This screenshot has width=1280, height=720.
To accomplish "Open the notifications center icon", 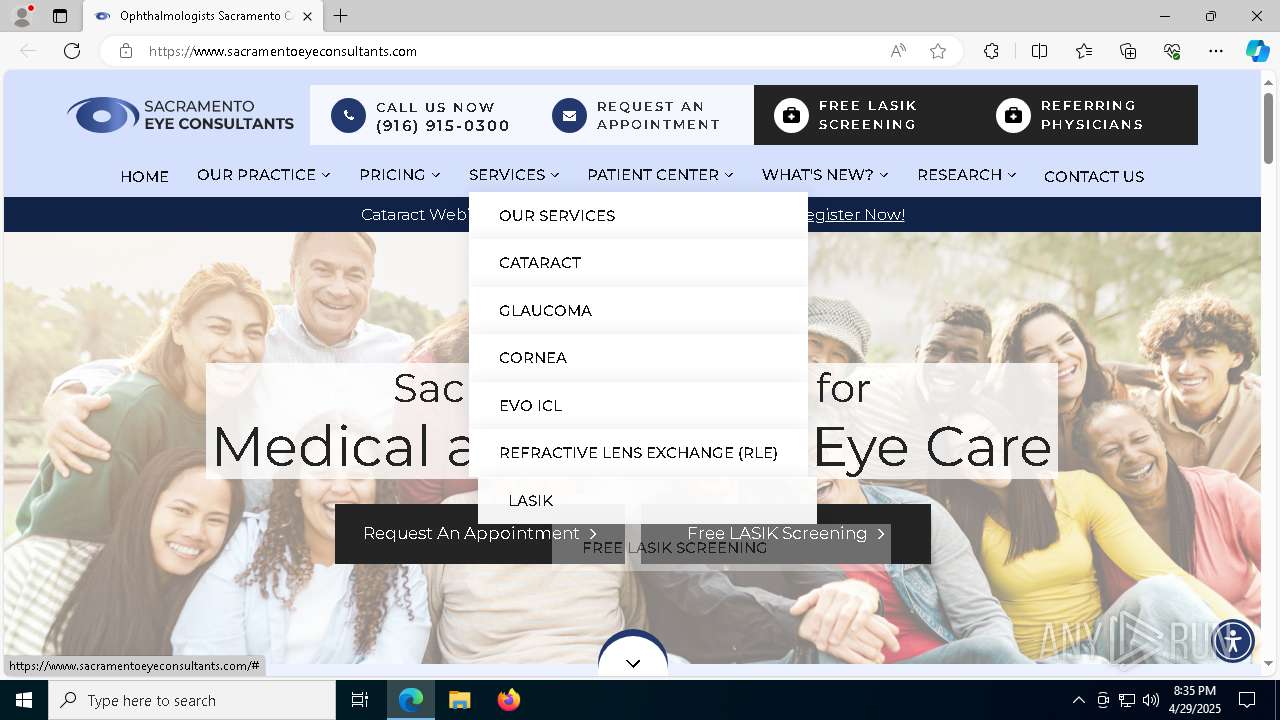I will point(1247,700).
